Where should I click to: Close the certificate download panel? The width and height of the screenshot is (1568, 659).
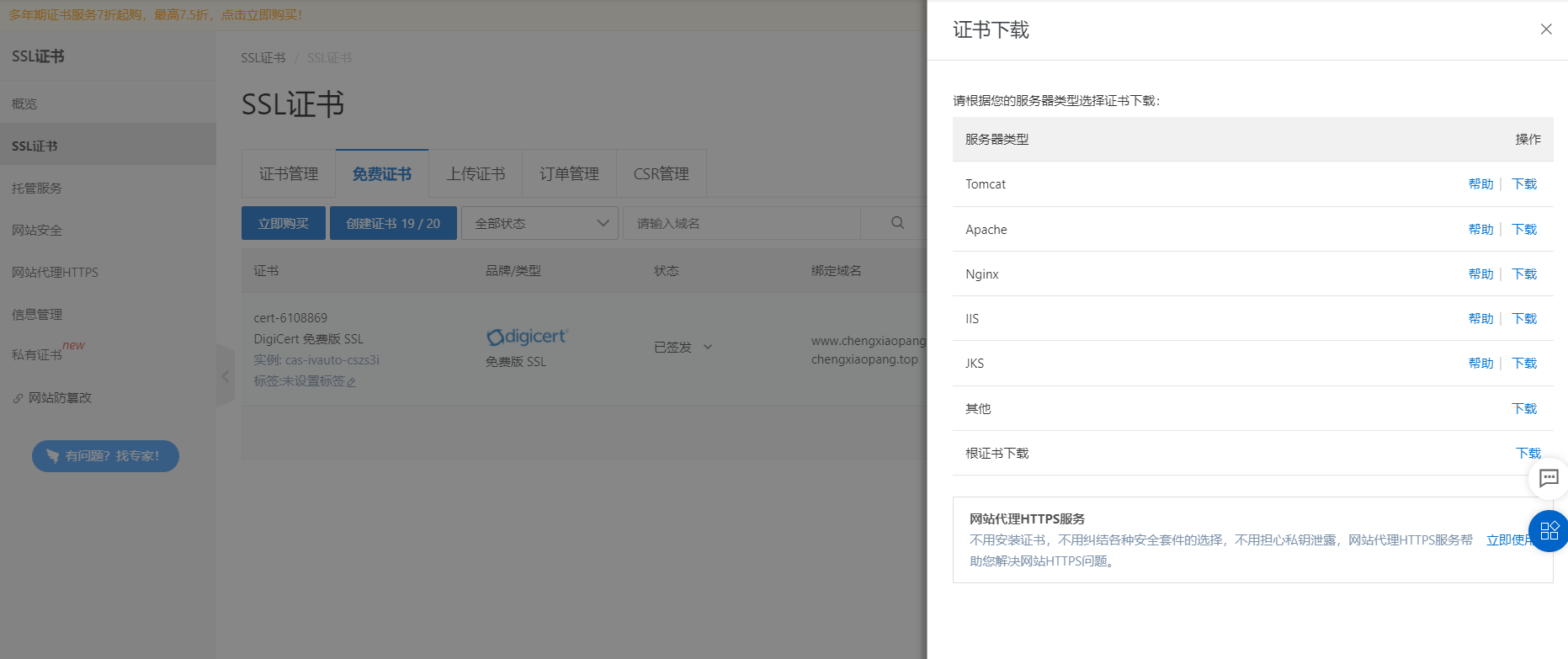click(1546, 29)
